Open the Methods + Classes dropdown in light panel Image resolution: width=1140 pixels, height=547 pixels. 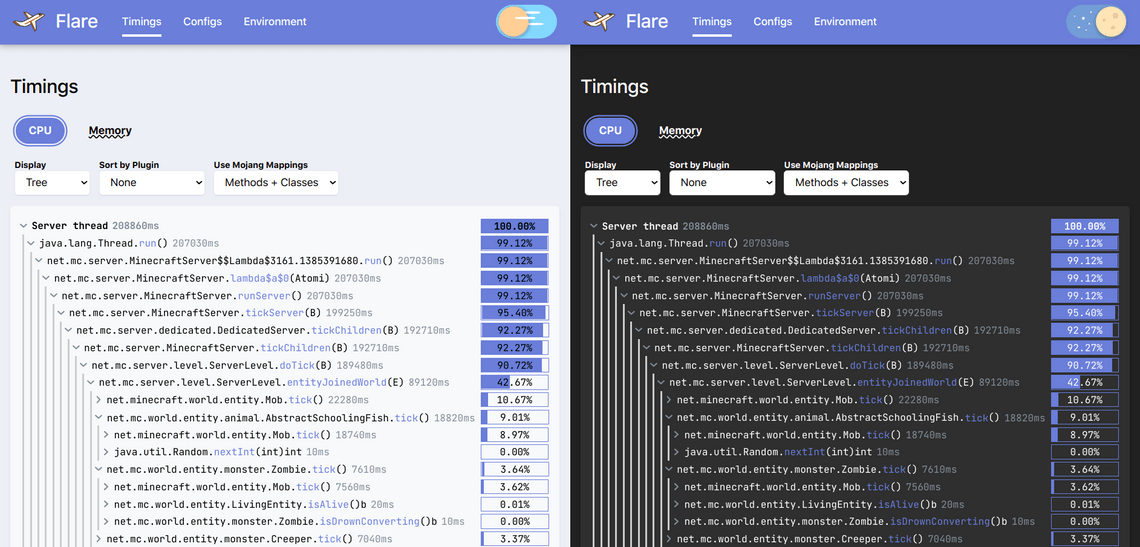click(276, 183)
